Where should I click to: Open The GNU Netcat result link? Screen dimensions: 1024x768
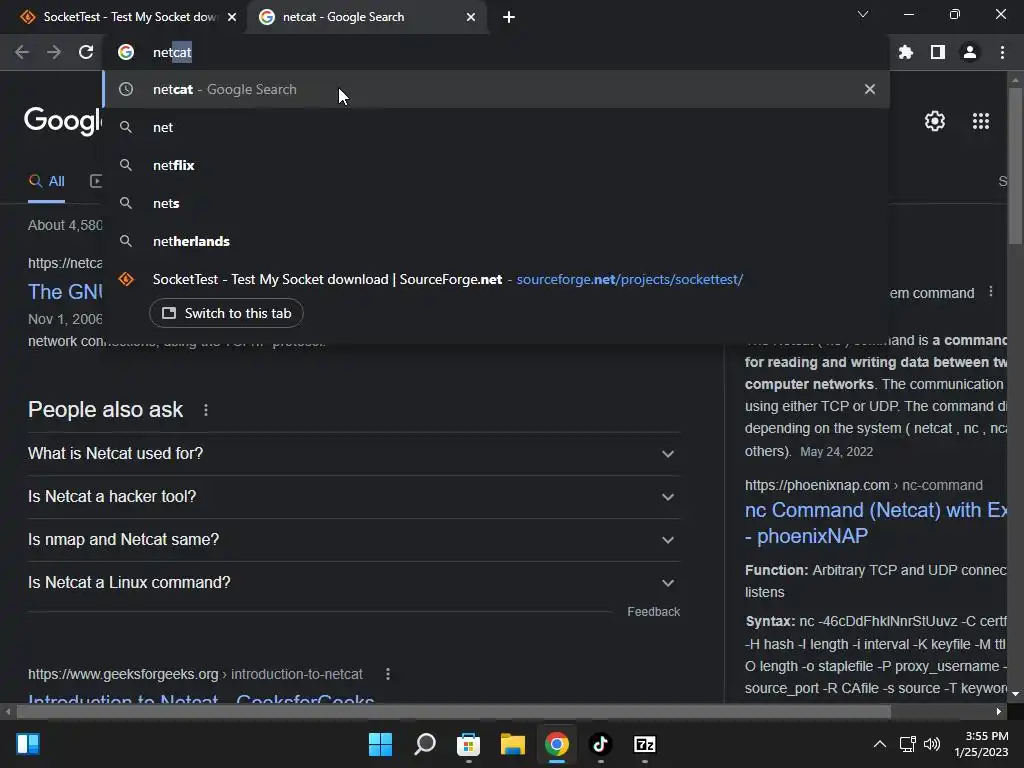pyautogui.click(x=65, y=292)
